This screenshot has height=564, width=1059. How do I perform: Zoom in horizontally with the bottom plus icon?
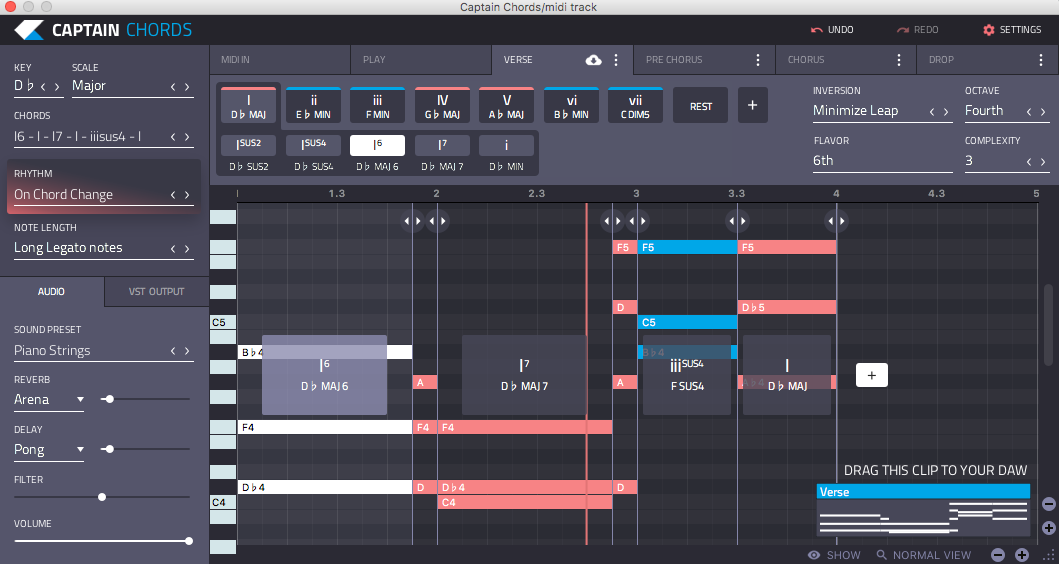(x=1021, y=555)
